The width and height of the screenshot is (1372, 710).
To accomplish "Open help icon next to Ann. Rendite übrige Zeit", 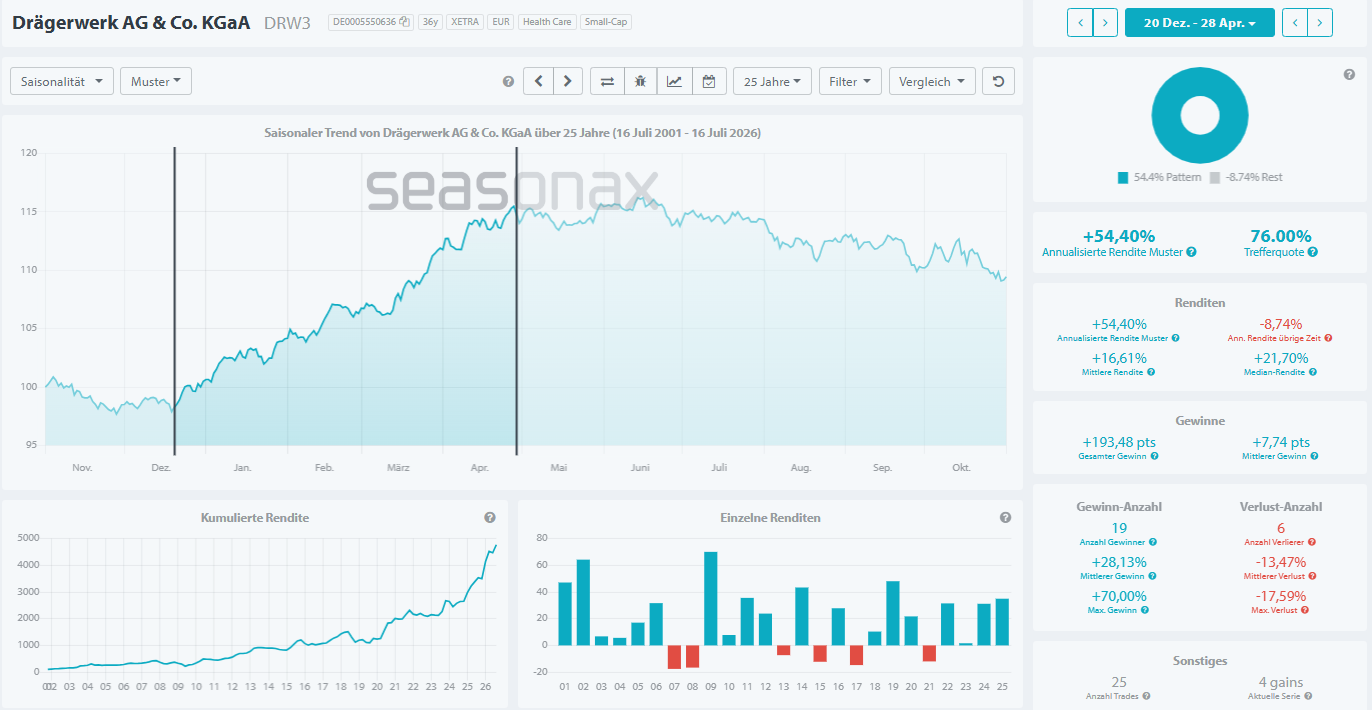I will [1328, 338].
